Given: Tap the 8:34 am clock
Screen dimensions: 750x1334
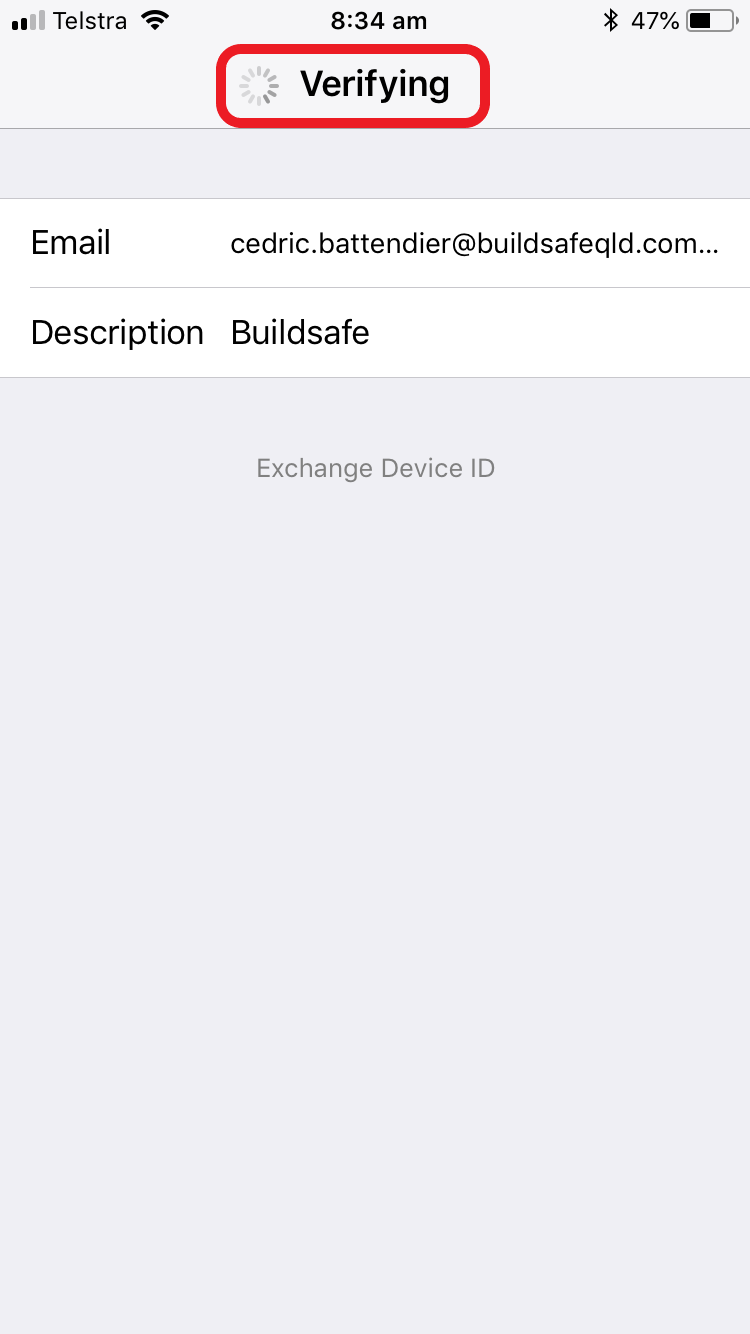Looking at the screenshot, I should point(379,21).
